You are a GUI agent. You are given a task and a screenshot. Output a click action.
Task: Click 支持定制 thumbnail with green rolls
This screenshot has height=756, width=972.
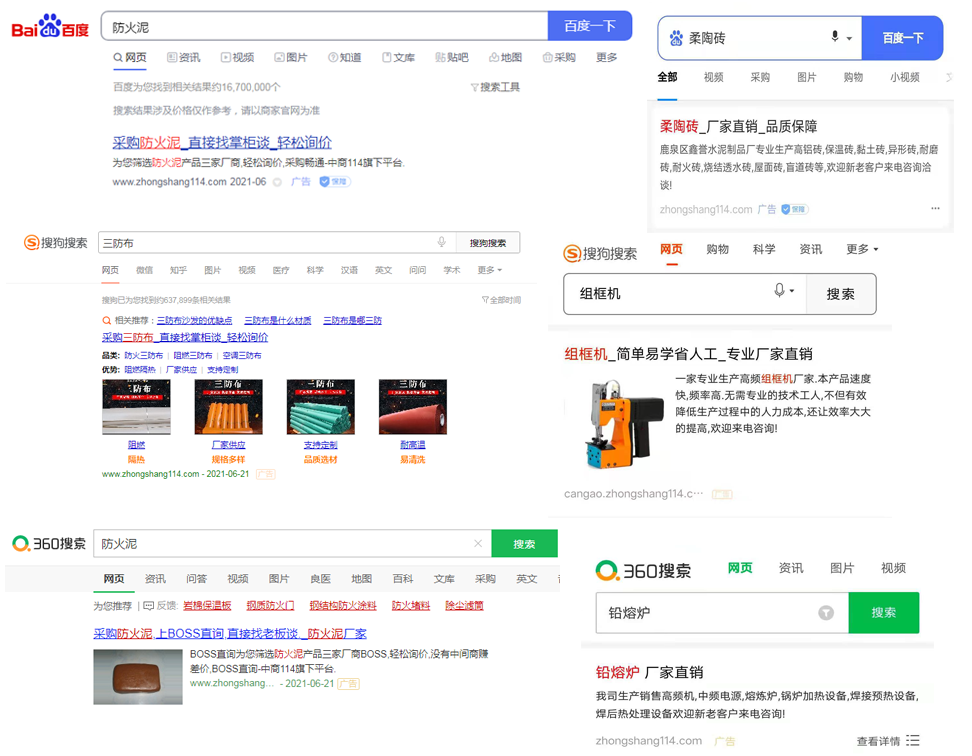[x=320, y=407]
